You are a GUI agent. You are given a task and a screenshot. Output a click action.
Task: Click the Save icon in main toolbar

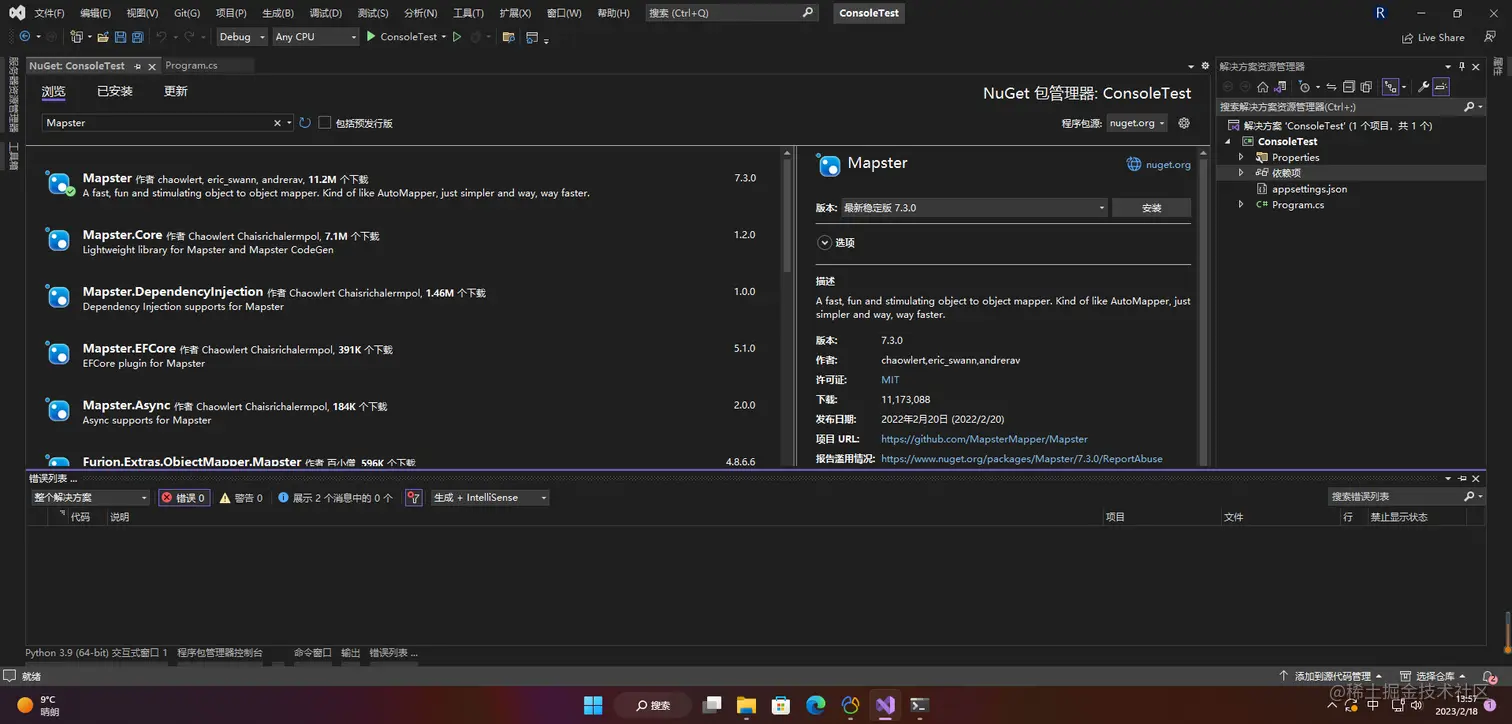coord(120,37)
